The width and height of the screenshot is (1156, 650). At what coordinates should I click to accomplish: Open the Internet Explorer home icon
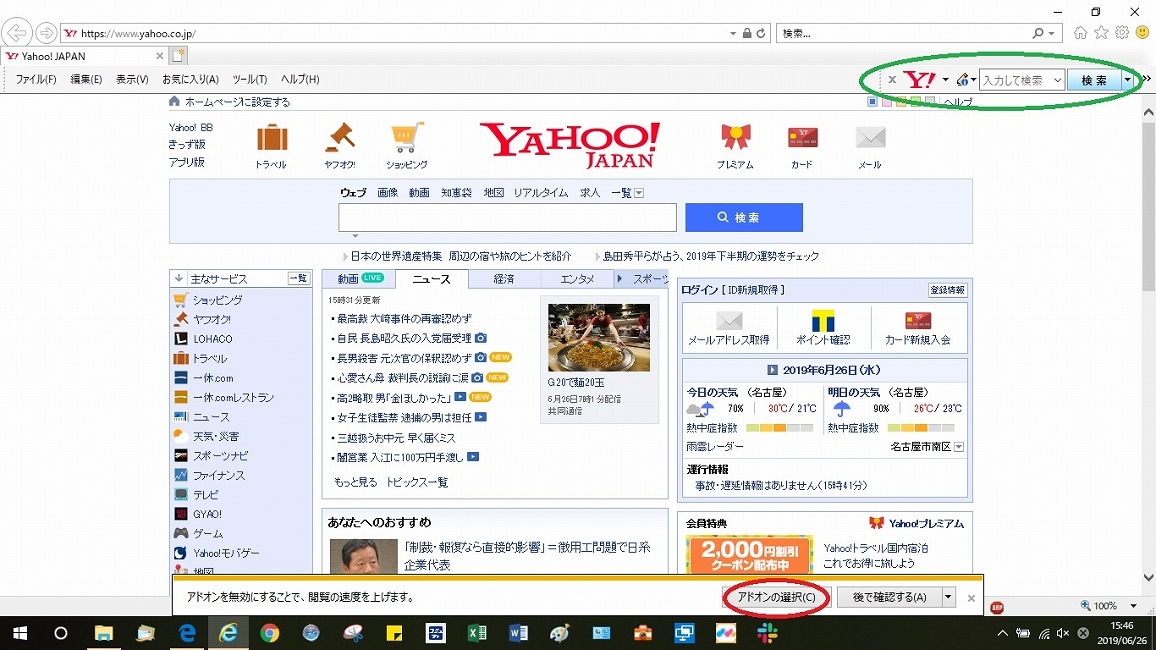click(x=1080, y=32)
